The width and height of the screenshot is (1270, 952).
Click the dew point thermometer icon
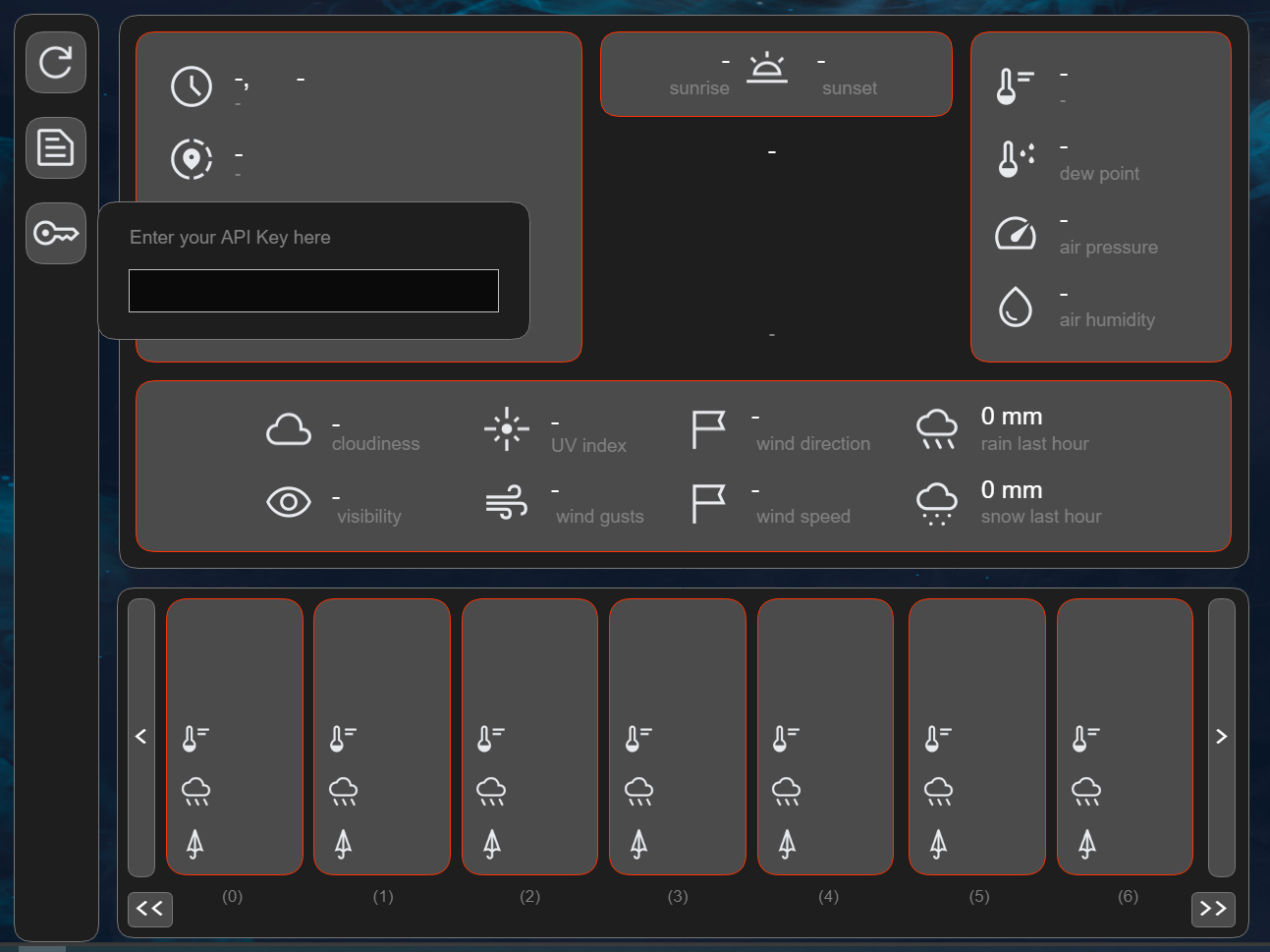point(1016,159)
